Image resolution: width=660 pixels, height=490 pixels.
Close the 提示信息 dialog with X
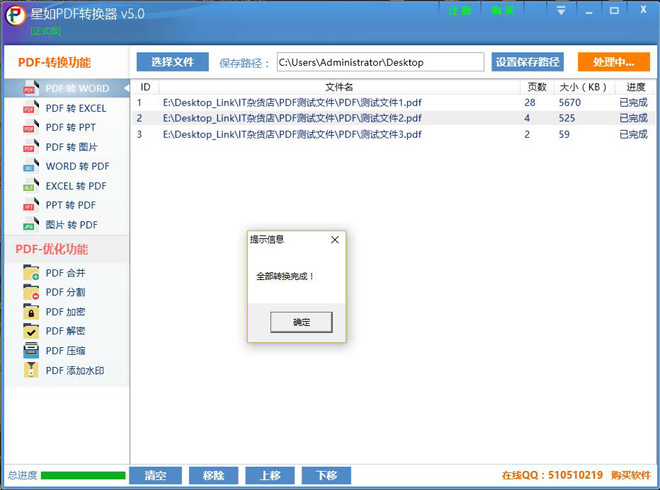[335, 240]
